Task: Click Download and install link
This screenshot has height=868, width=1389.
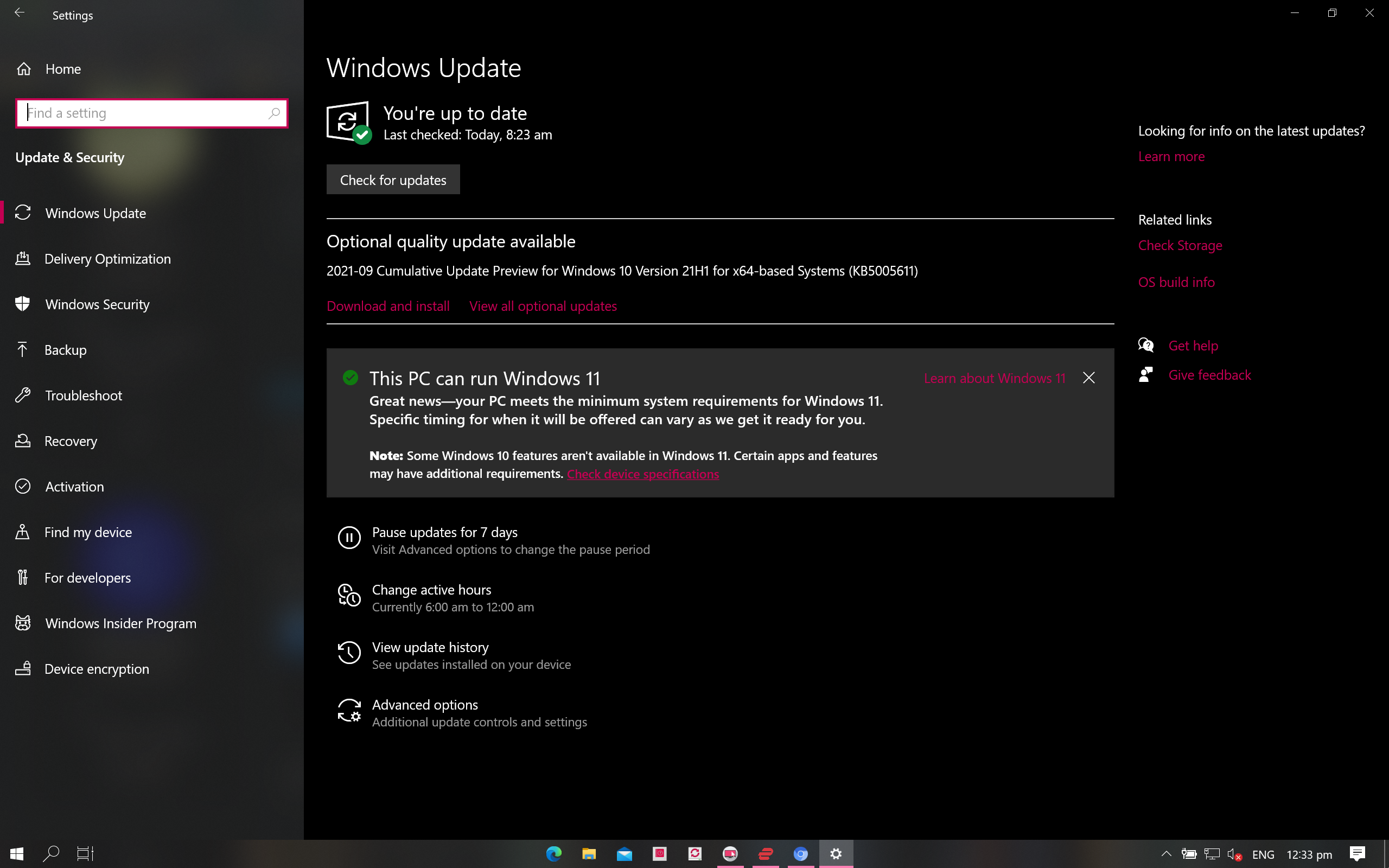Action: [x=388, y=306]
